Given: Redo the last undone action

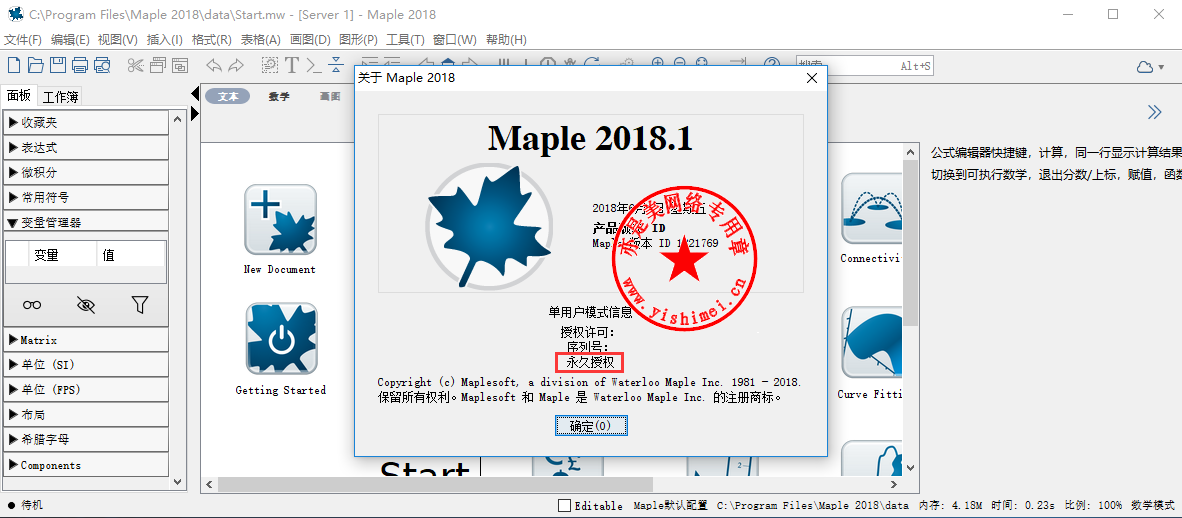Looking at the screenshot, I should pyautogui.click(x=236, y=66).
